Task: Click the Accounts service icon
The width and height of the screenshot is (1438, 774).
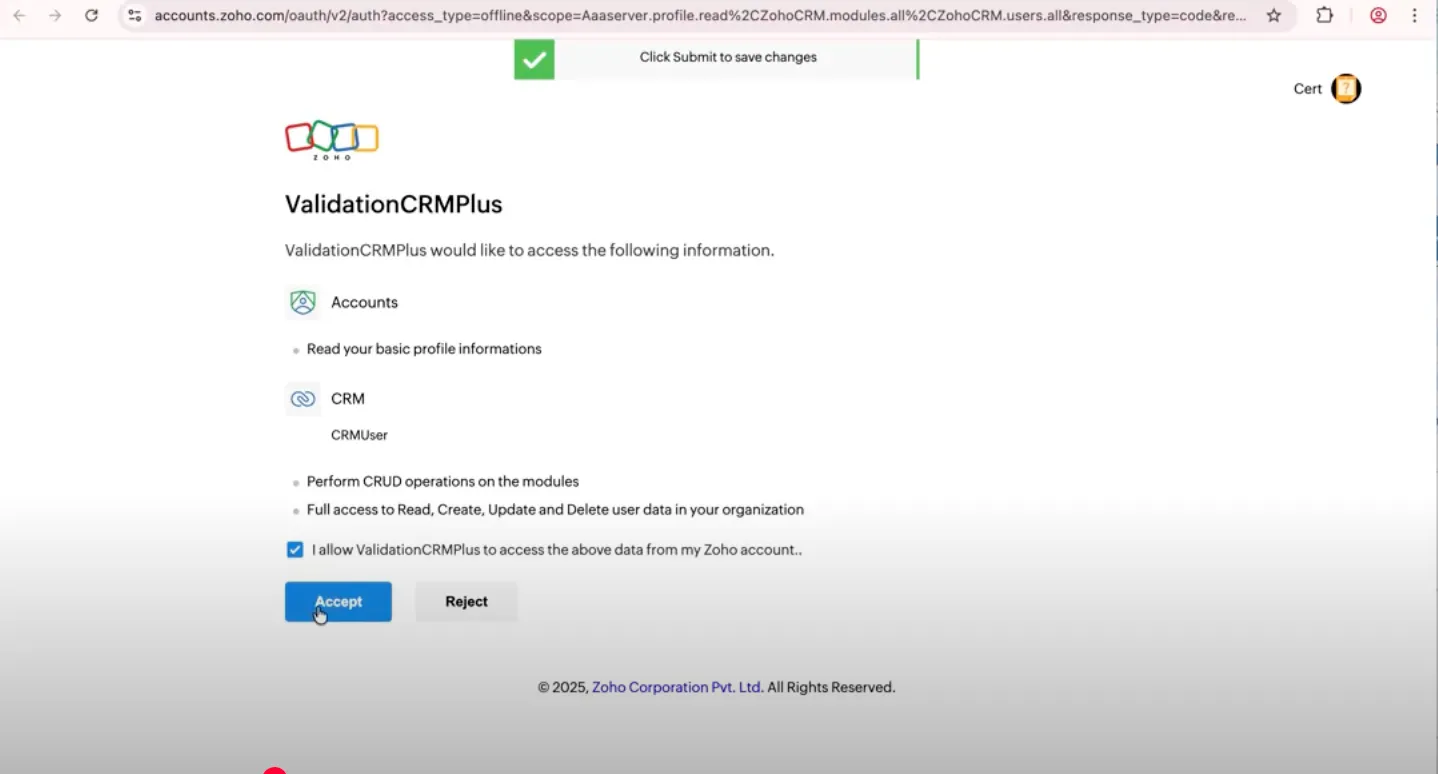Action: pos(303,302)
